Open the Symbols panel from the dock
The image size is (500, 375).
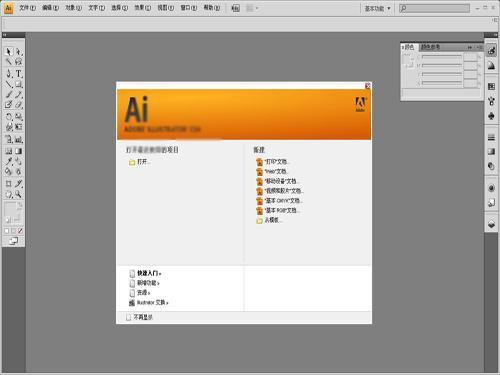click(491, 116)
